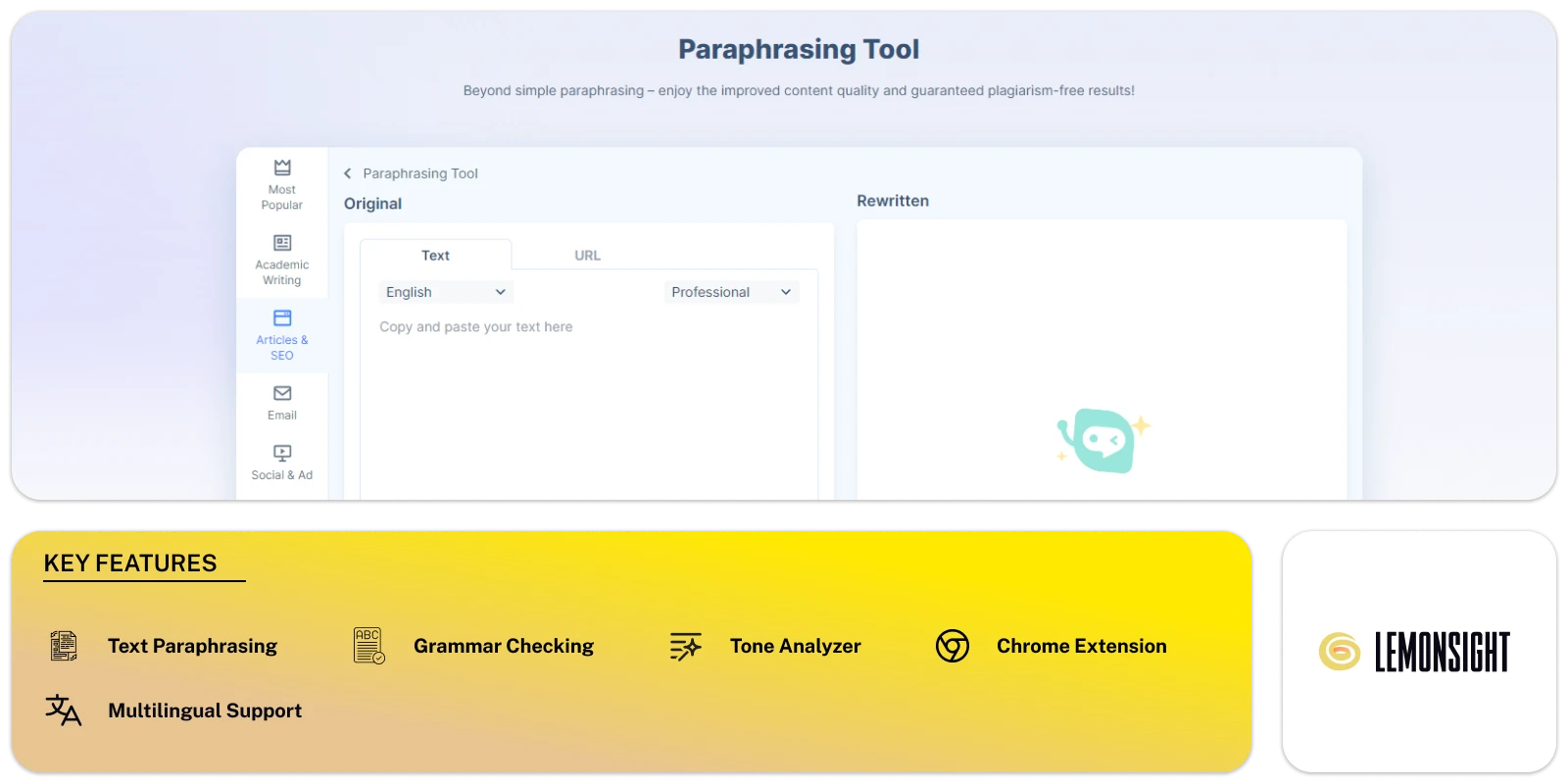Open the Academic Writing sidebar icon
The height and width of the screenshot is (784, 1568).
pyautogui.click(x=282, y=243)
